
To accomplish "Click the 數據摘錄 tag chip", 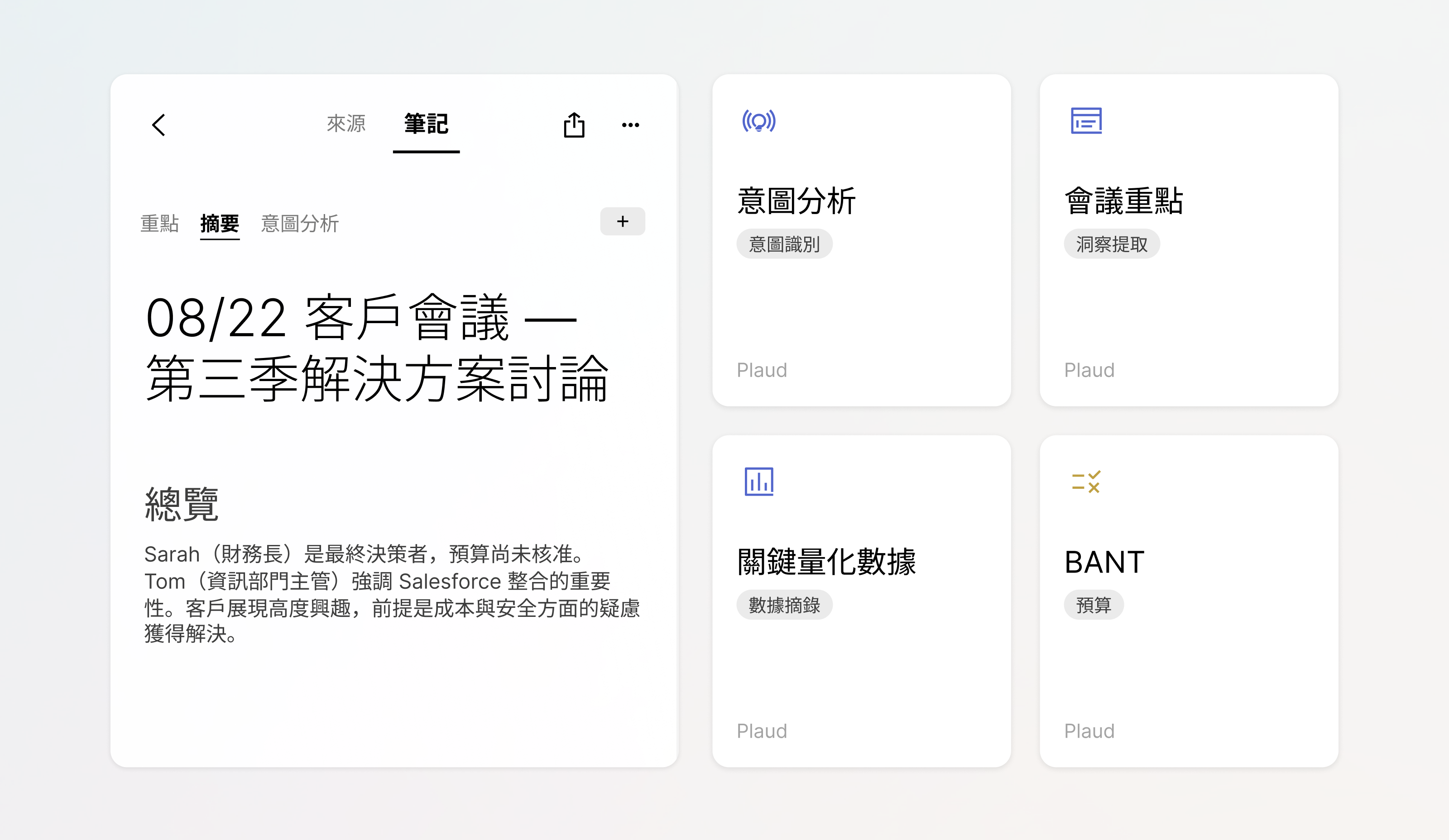I will coord(784,605).
